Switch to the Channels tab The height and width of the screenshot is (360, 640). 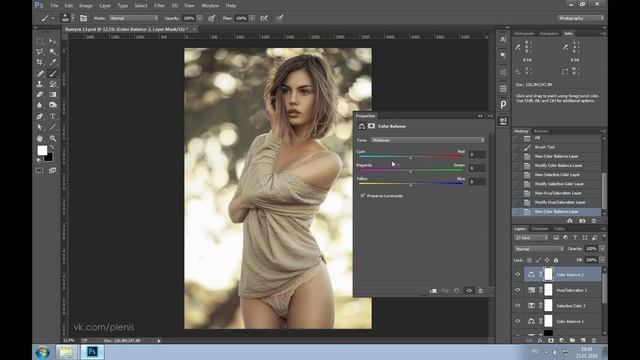[x=540, y=229]
